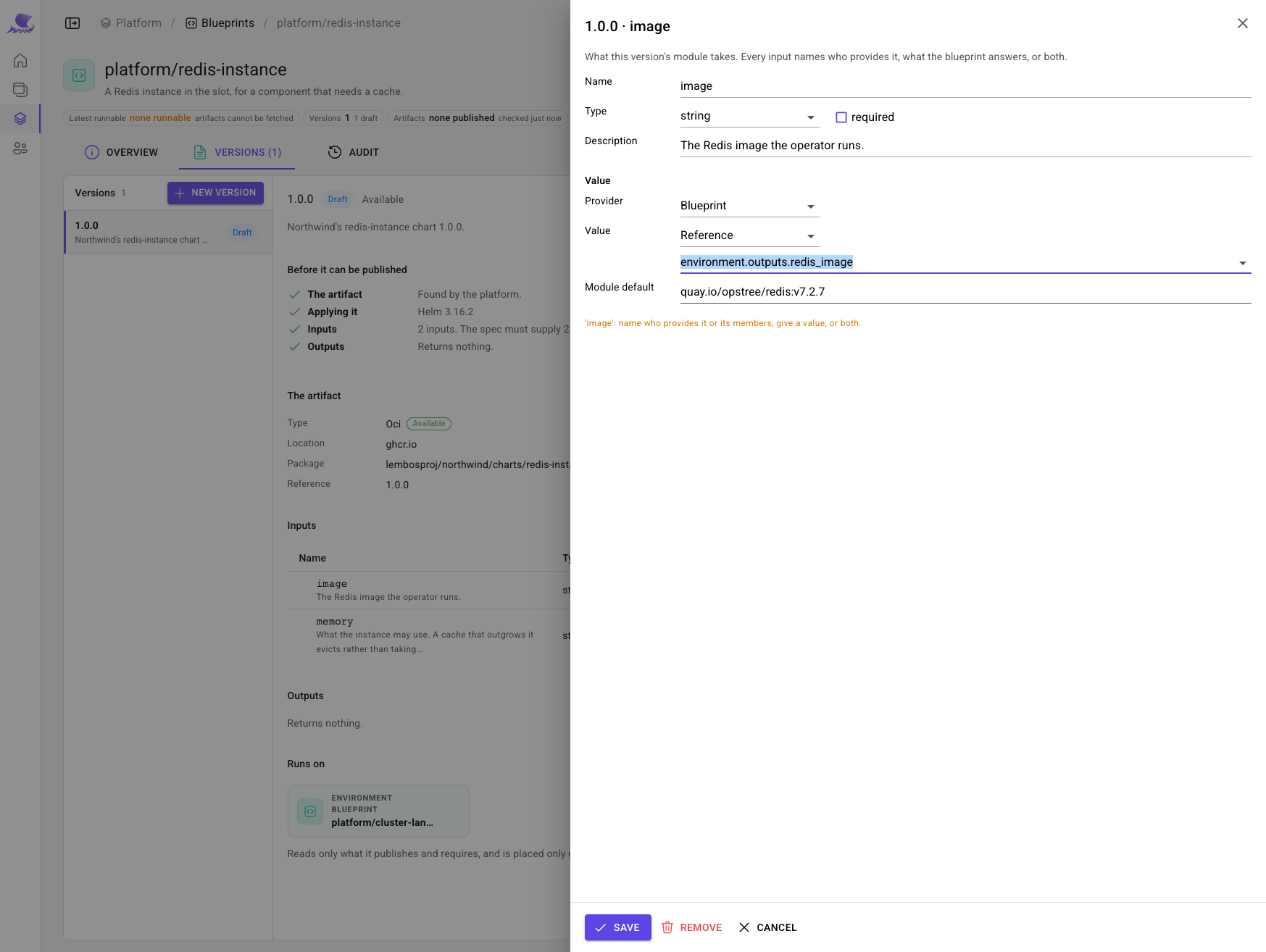Image resolution: width=1266 pixels, height=952 pixels.
Task: Click the memory input row
Action: pyautogui.click(x=429, y=635)
